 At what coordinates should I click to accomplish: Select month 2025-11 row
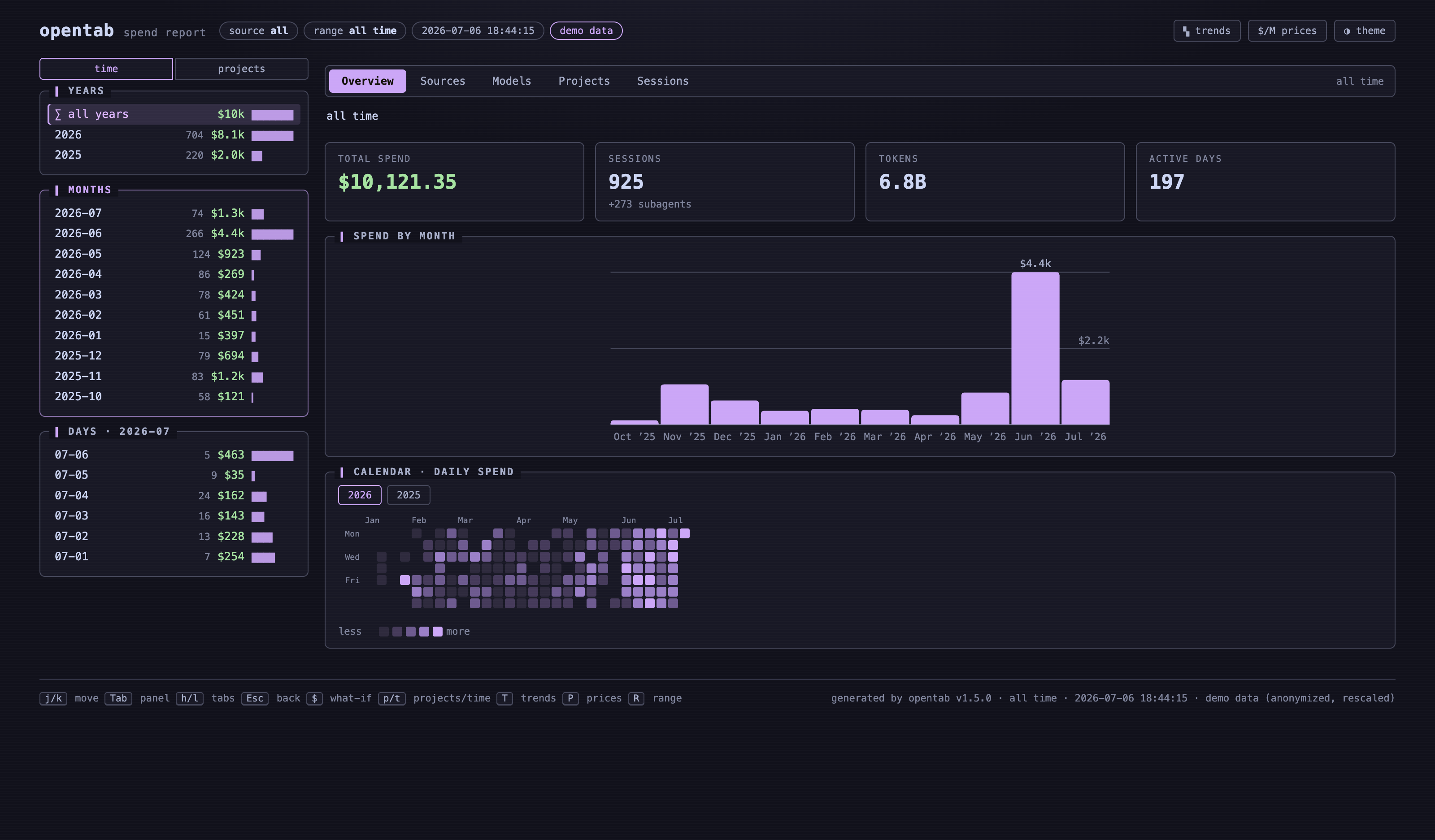point(174,377)
